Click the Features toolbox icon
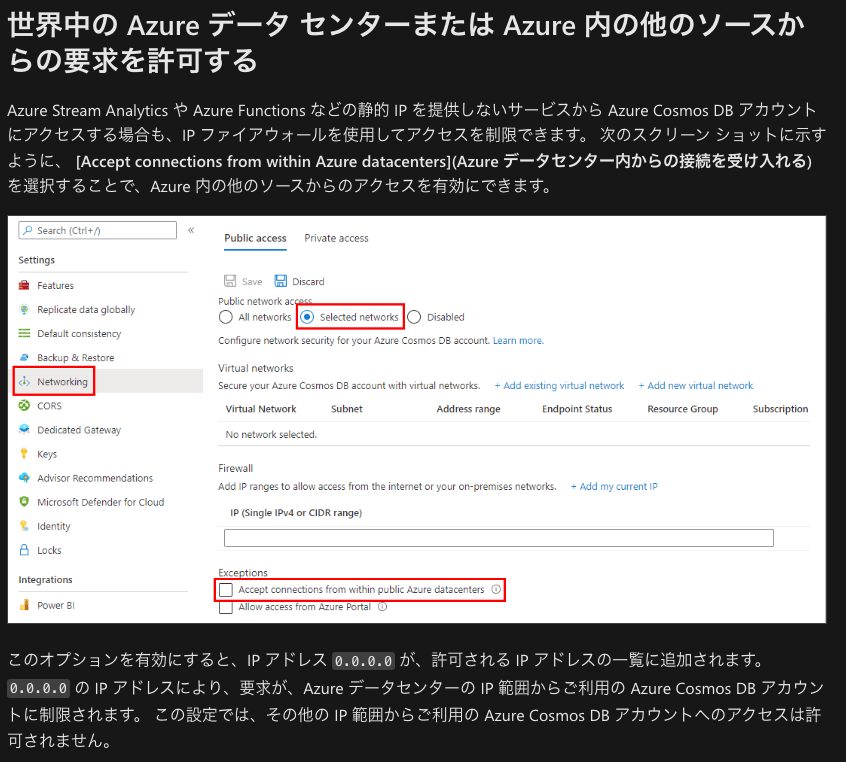This screenshot has height=762, width=846. [x=24, y=285]
